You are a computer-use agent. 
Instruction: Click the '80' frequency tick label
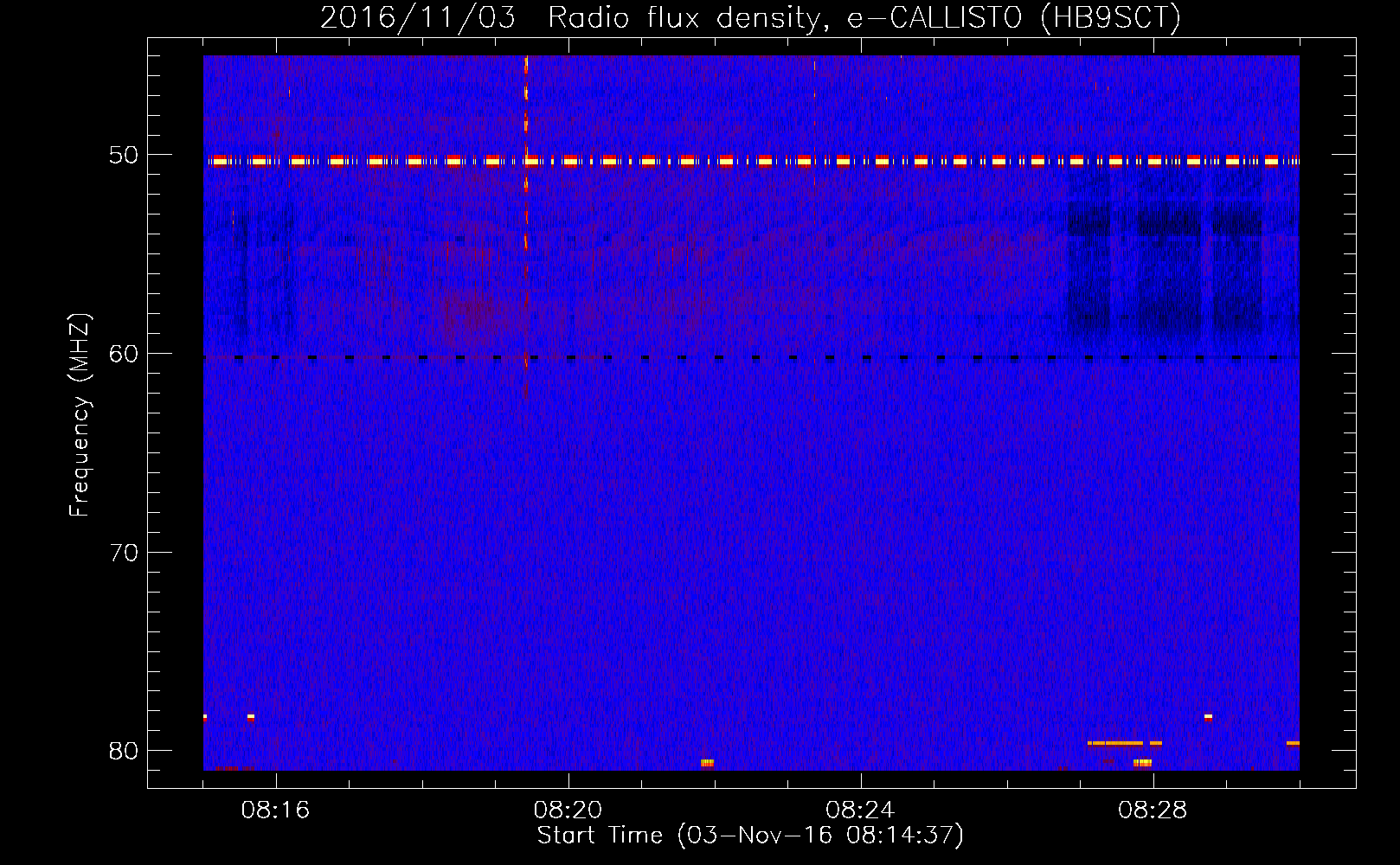click(124, 751)
